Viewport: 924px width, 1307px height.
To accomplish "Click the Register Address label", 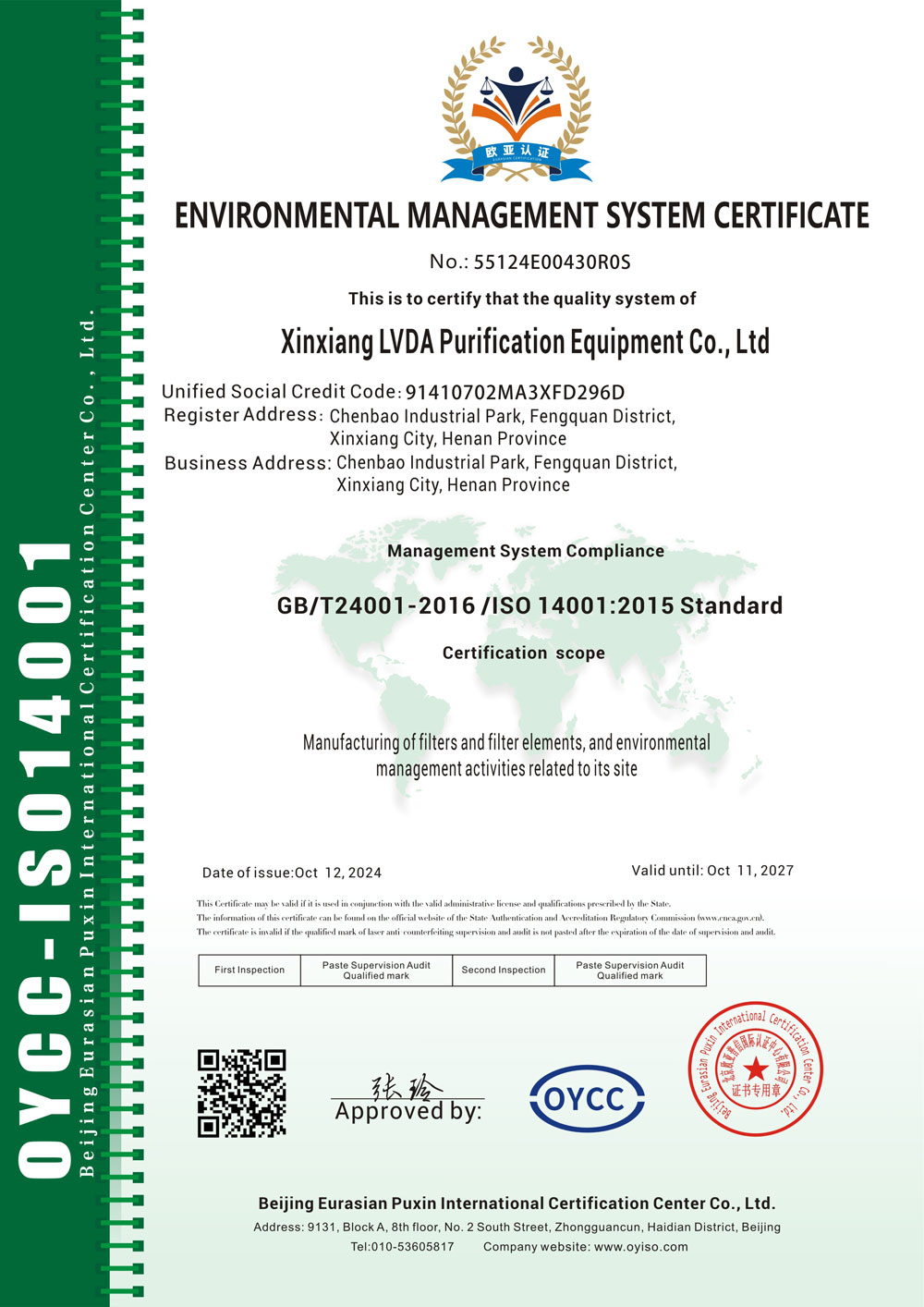I will click(242, 415).
